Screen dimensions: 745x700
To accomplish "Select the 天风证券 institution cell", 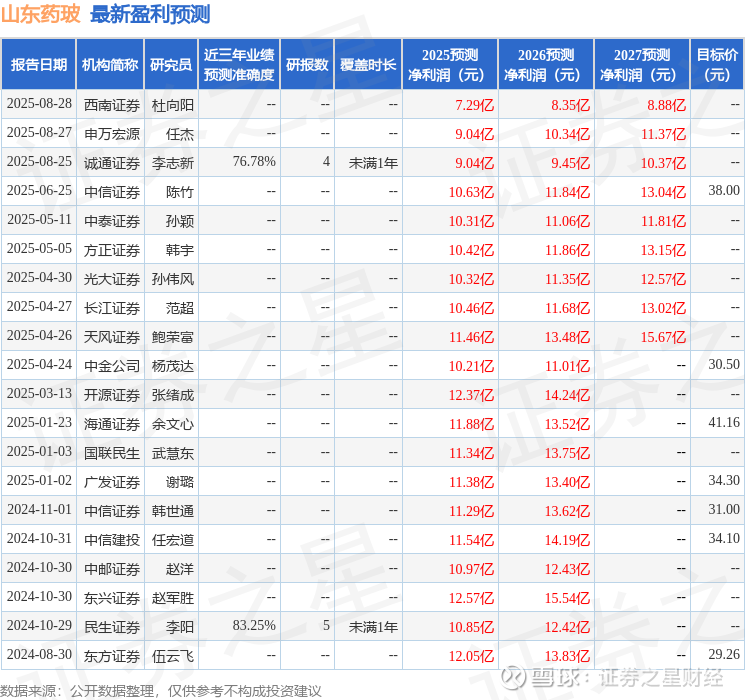I will pyautogui.click(x=112, y=337).
